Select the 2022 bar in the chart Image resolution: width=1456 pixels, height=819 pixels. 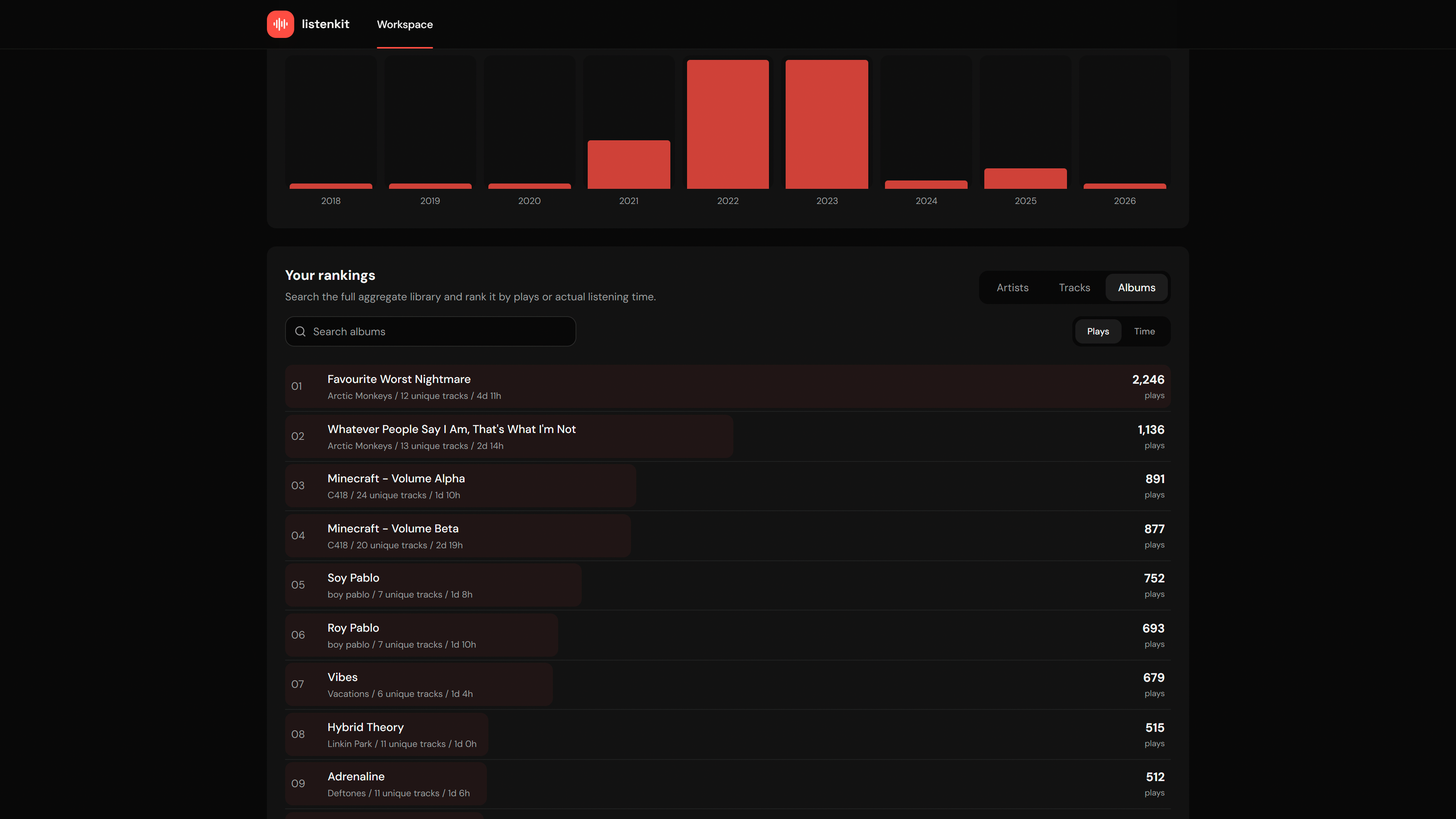coord(728,124)
